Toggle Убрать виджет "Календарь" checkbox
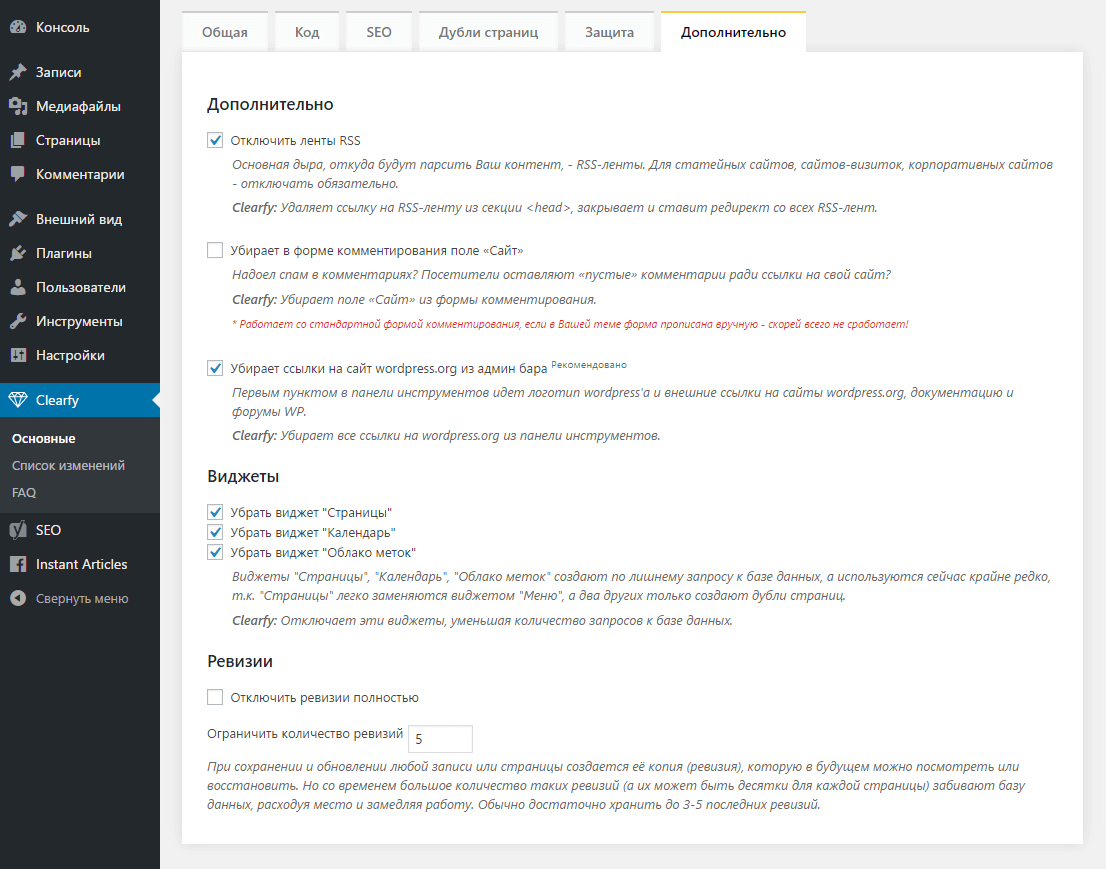Screen dimensions: 1106x869 coord(215,533)
